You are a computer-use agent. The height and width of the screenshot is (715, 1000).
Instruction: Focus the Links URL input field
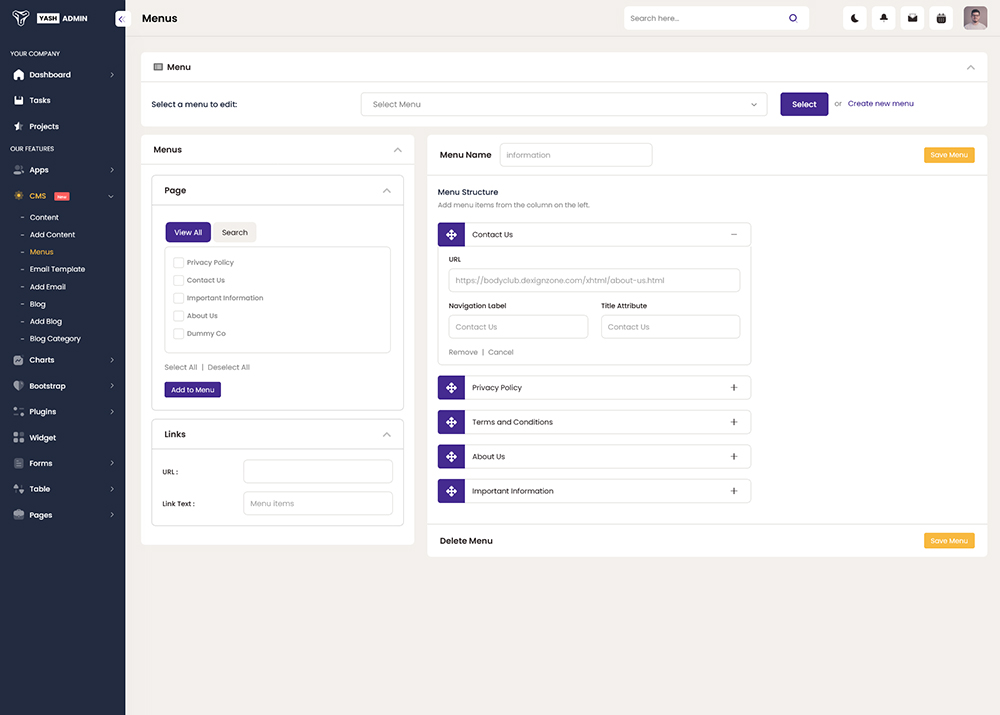(318, 471)
